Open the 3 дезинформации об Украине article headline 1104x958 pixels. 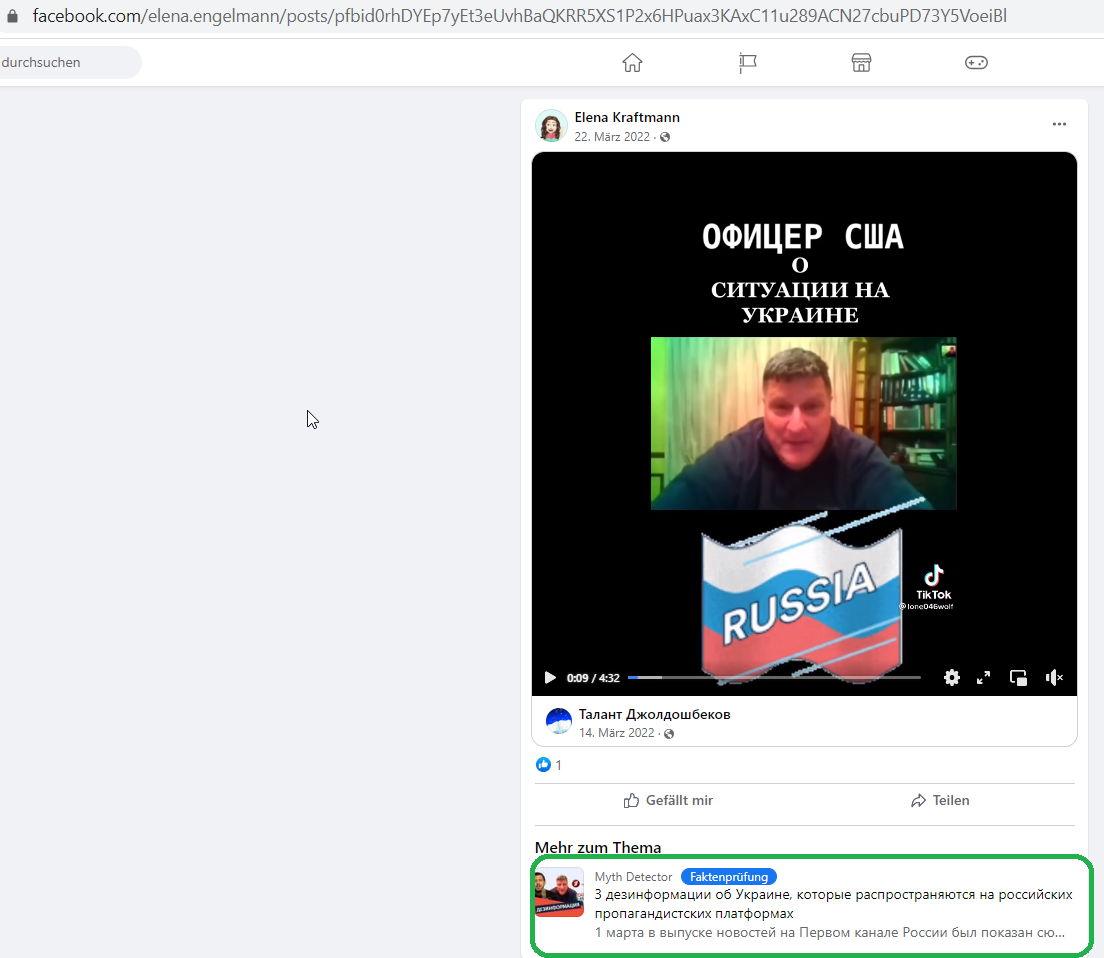tap(834, 904)
